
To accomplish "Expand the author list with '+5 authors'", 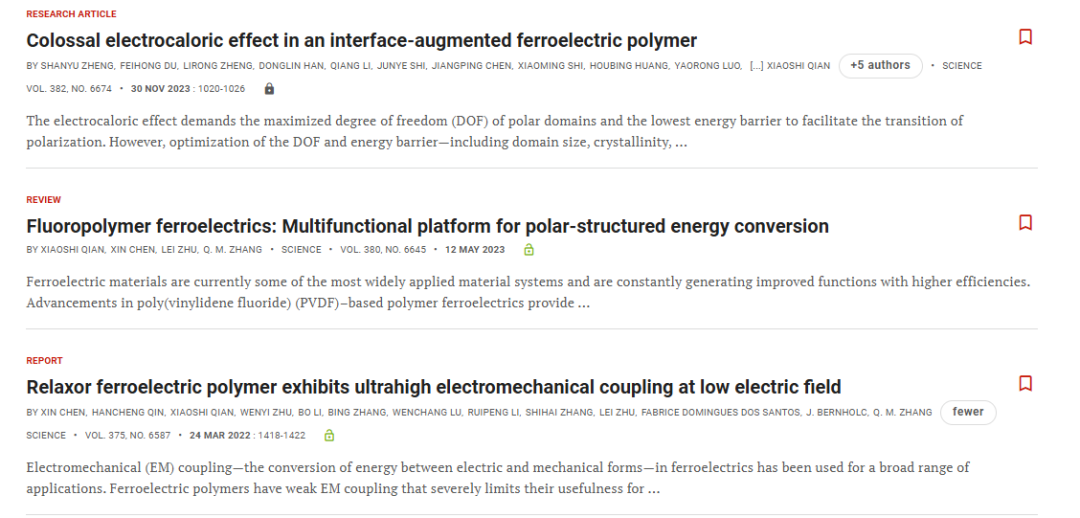I will click(x=880, y=65).
